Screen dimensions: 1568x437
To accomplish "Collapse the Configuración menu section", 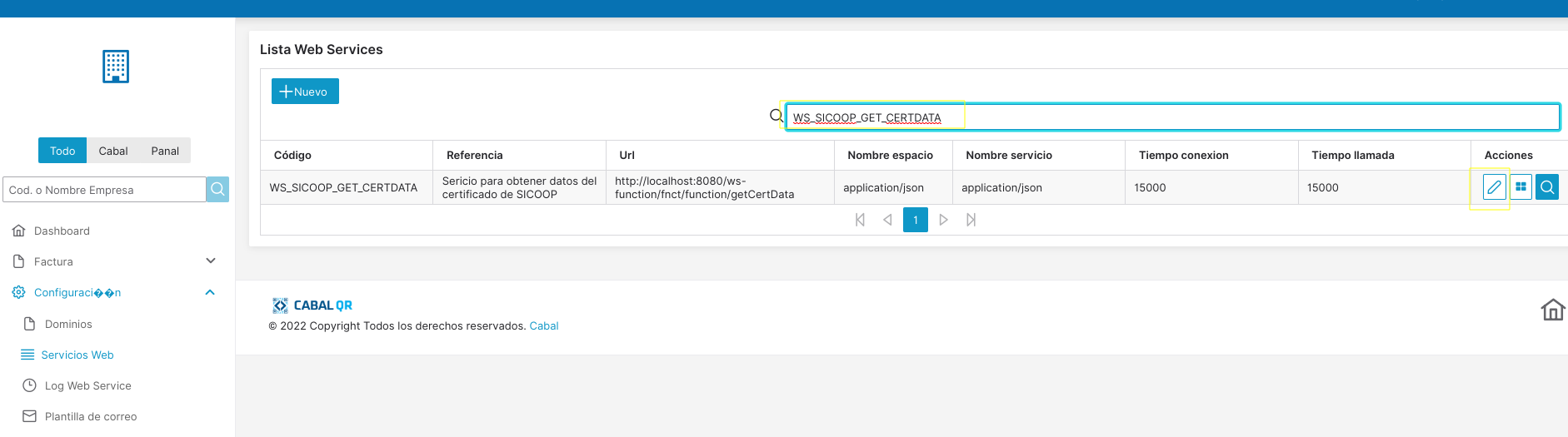I will coord(210,292).
